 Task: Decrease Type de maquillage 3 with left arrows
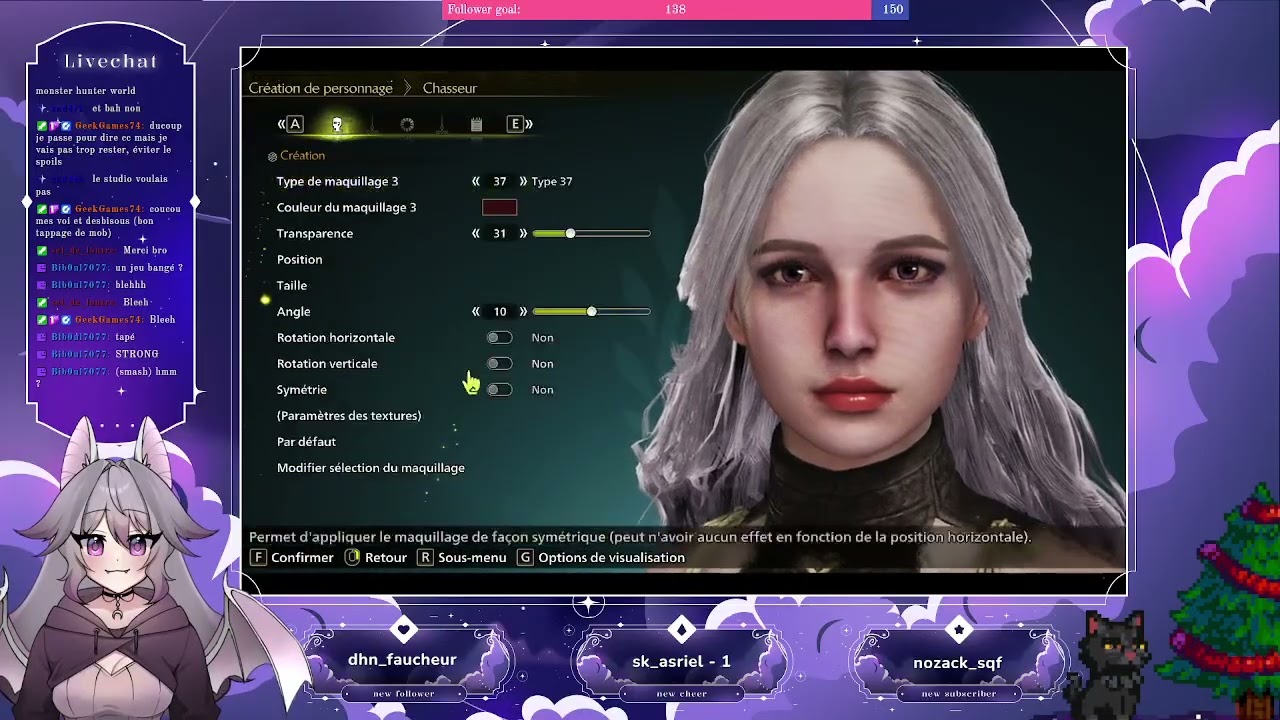click(476, 181)
